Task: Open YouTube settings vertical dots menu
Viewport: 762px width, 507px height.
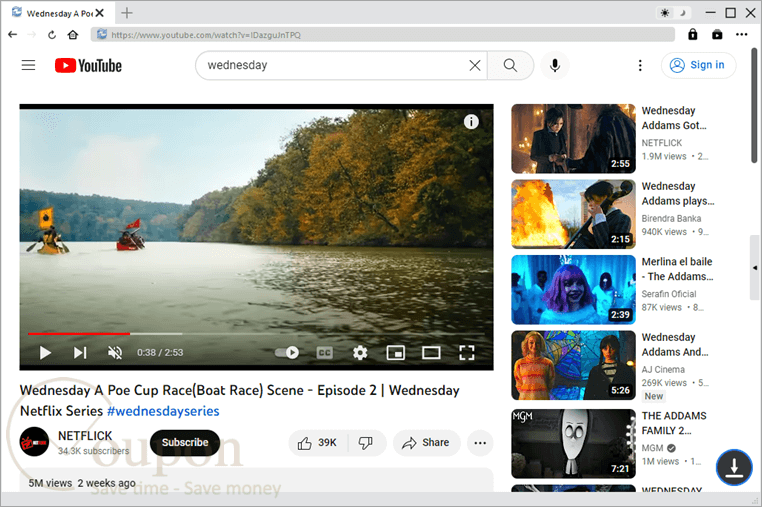Action: pos(640,65)
